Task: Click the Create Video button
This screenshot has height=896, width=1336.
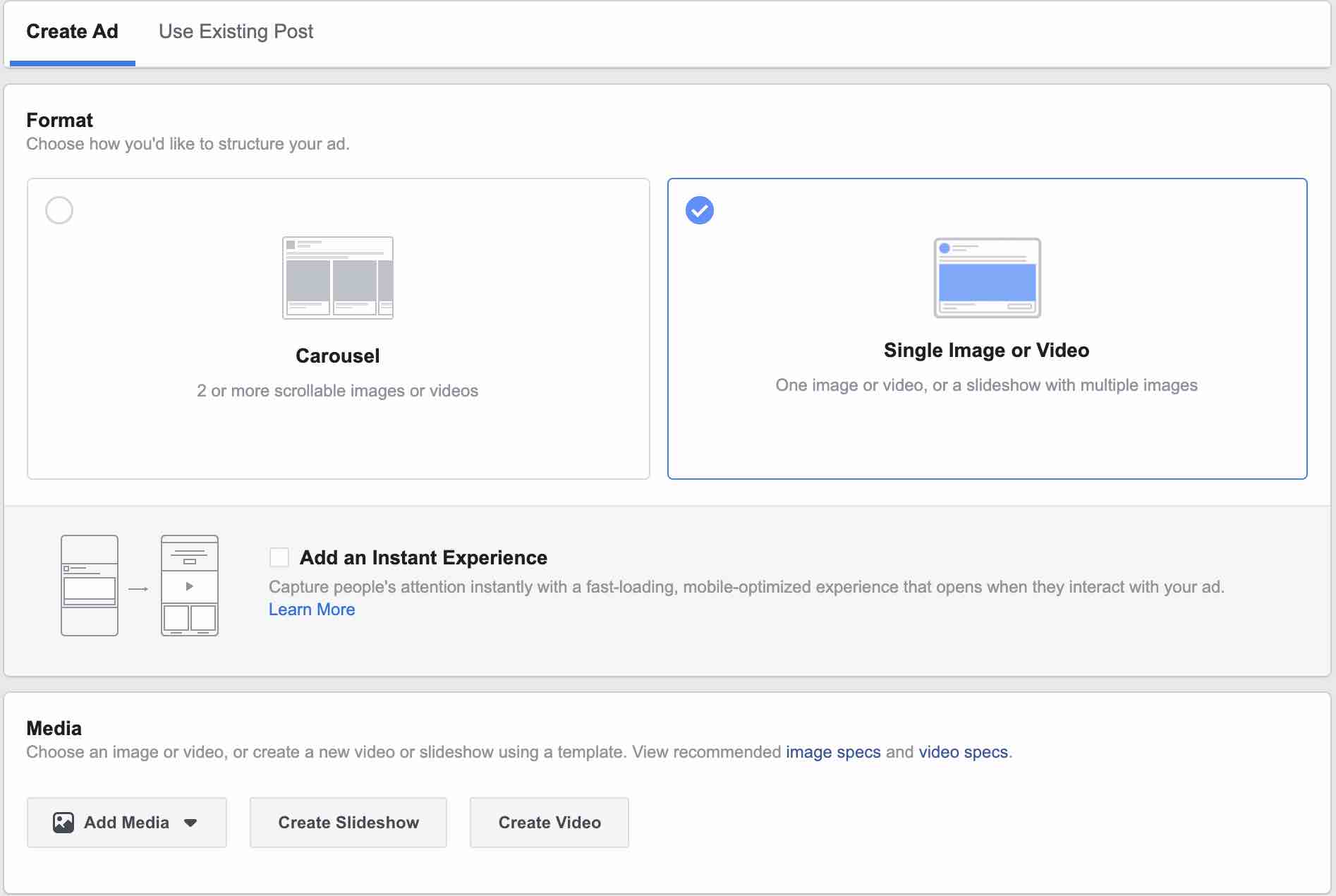Action: click(x=549, y=822)
